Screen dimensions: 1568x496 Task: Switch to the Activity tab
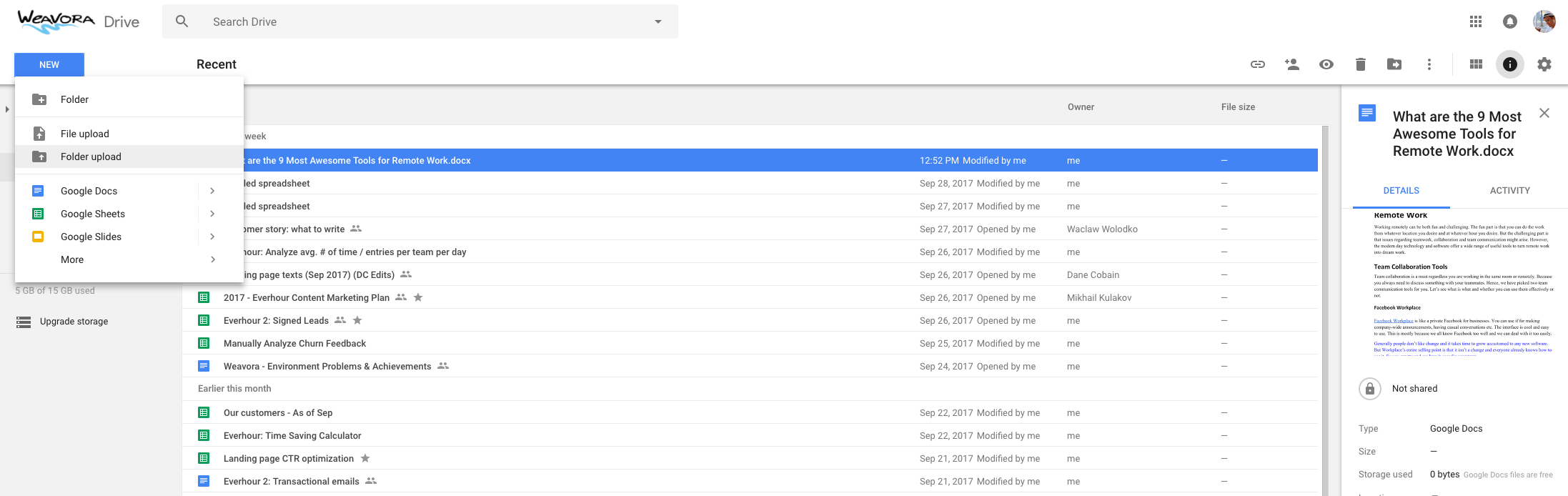[x=1509, y=191]
